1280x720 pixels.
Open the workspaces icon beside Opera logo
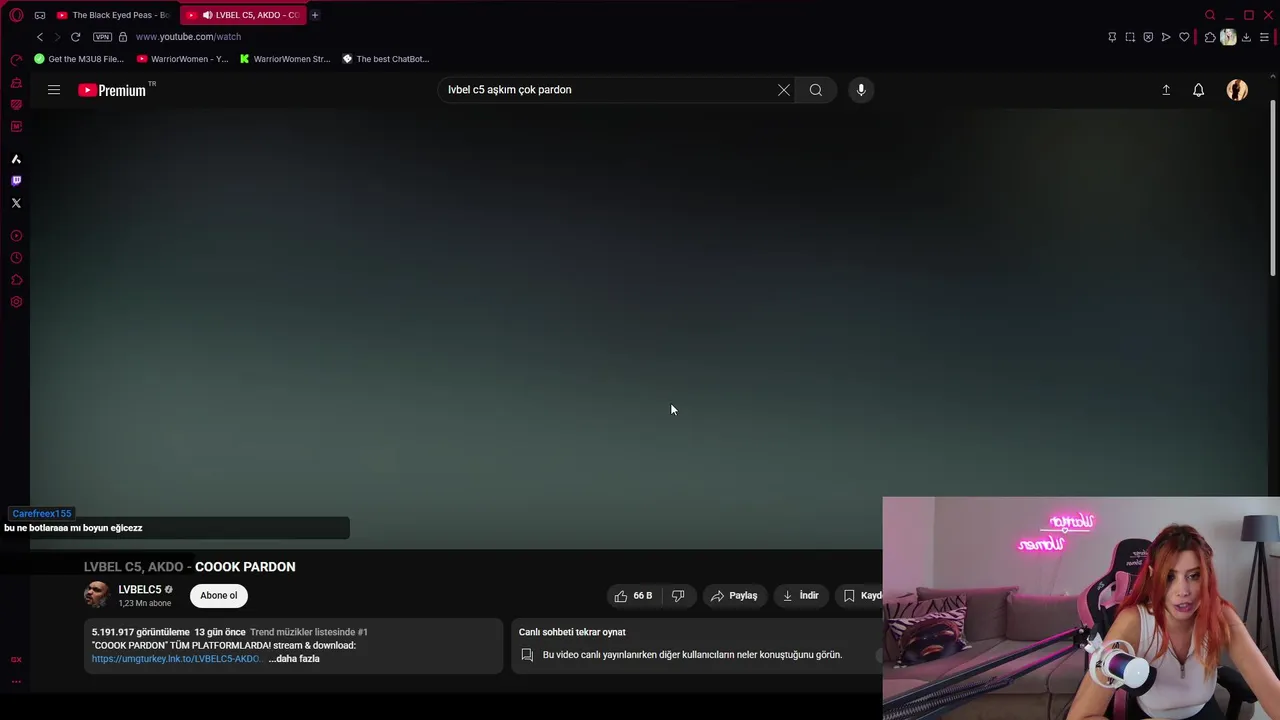click(40, 15)
